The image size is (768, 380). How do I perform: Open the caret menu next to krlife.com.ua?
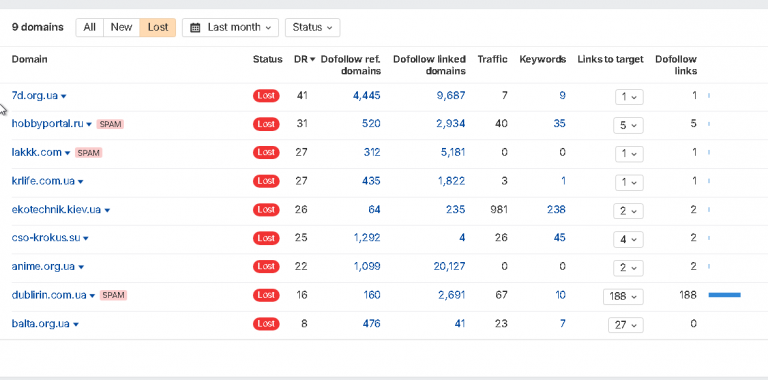pyautogui.click(x=80, y=182)
